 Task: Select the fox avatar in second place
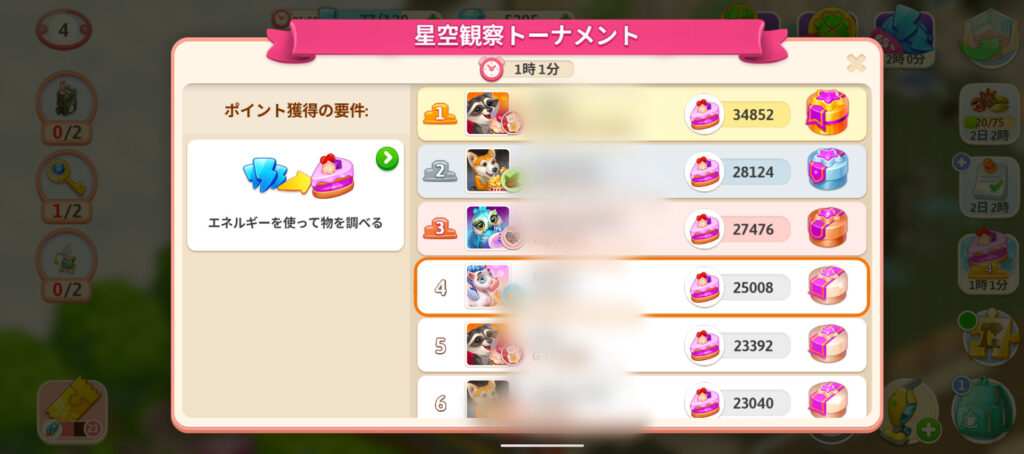487,170
